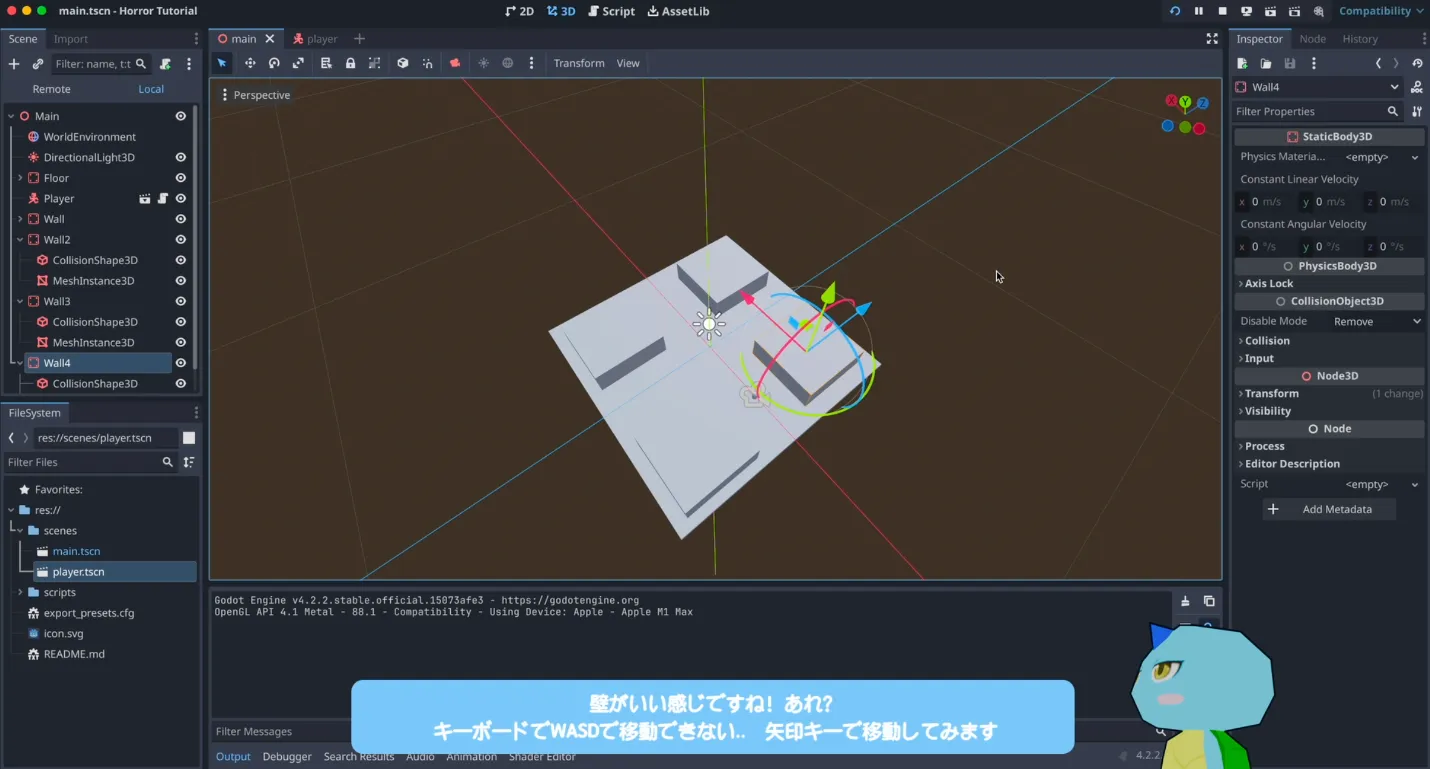This screenshot has height=769, width=1430.
Task: Expand the Transform property section
Action: pyautogui.click(x=1271, y=394)
